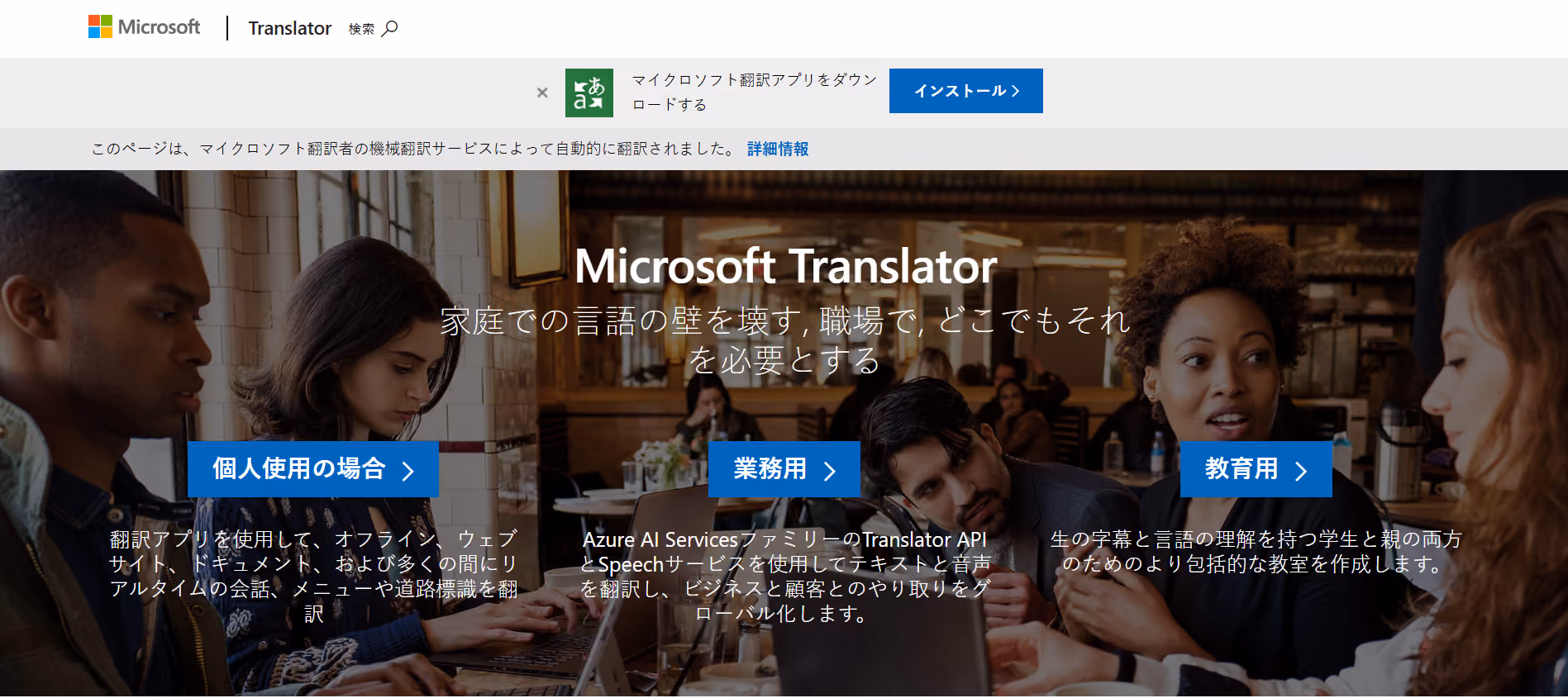Select the 家庭での言語の壁を壊す tagline
This screenshot has height=698, width=1568.
pyautogui.click(x=784, y=340)
